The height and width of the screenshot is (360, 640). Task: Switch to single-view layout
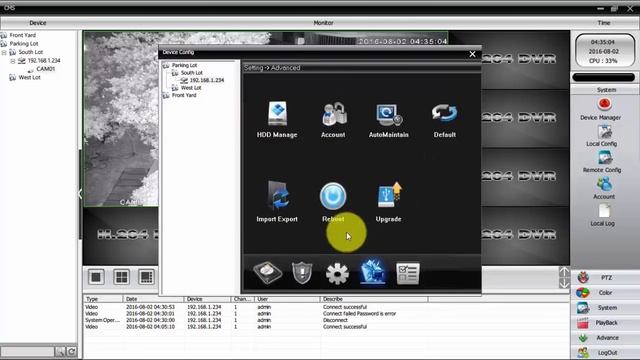(x=96, y=277)
